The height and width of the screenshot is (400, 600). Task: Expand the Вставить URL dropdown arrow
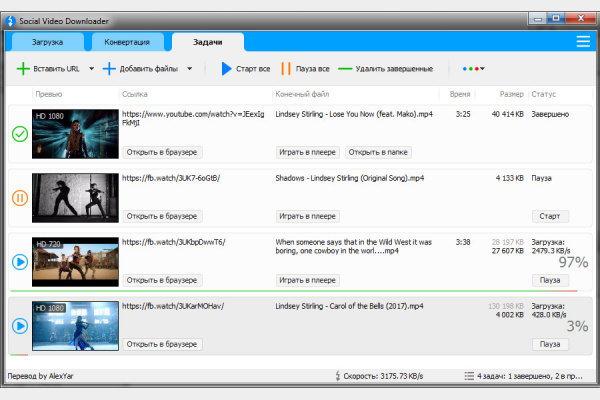[x=91, y=69]
